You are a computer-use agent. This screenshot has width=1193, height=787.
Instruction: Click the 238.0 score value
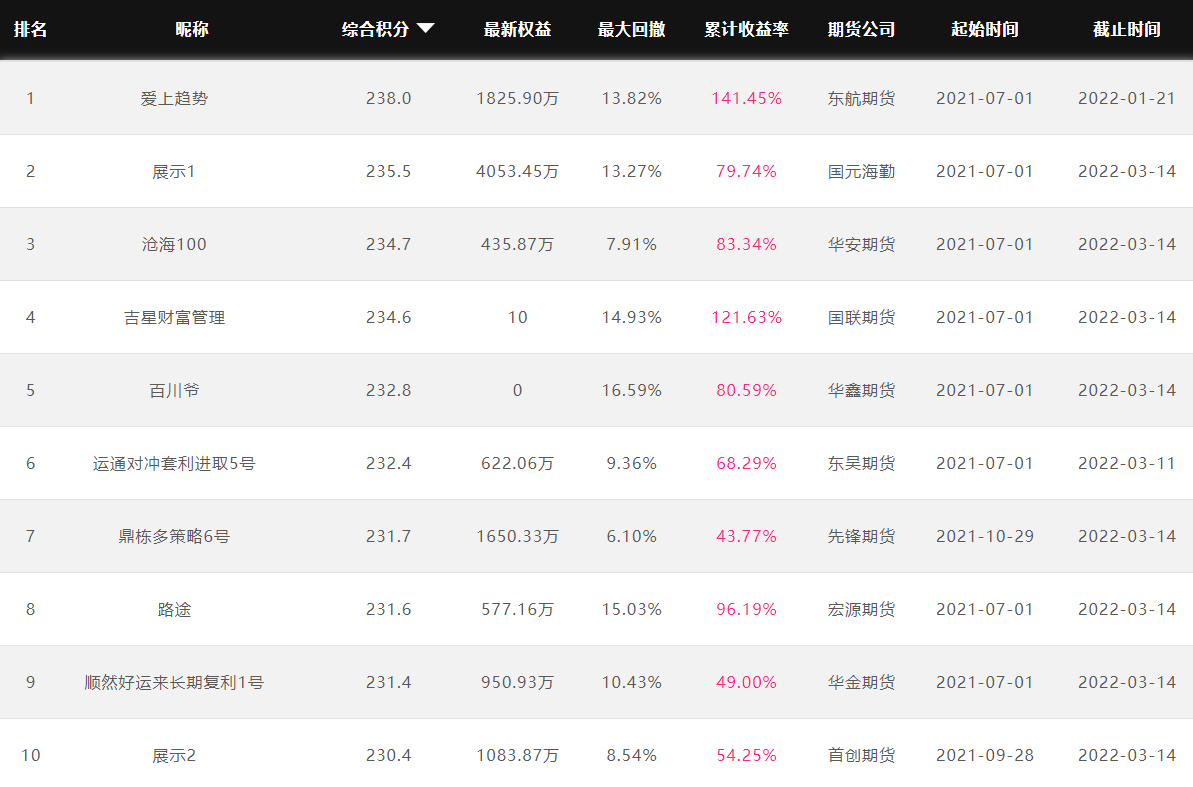389,98
